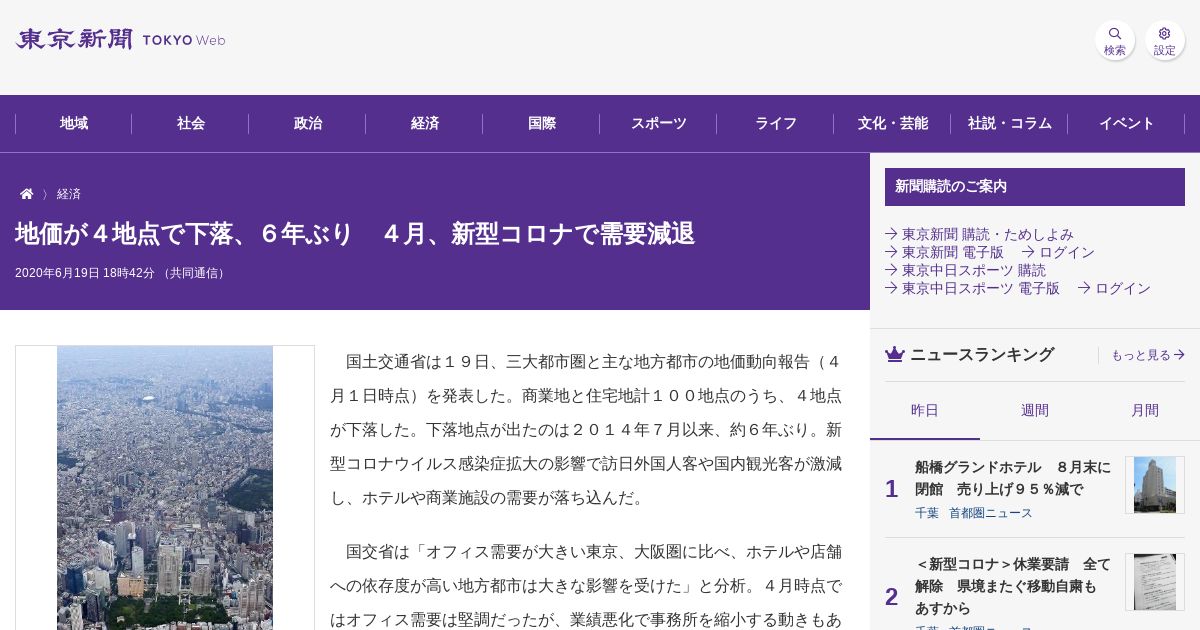Open the 東京新聞 電子版 link

(x=944, y=252)
